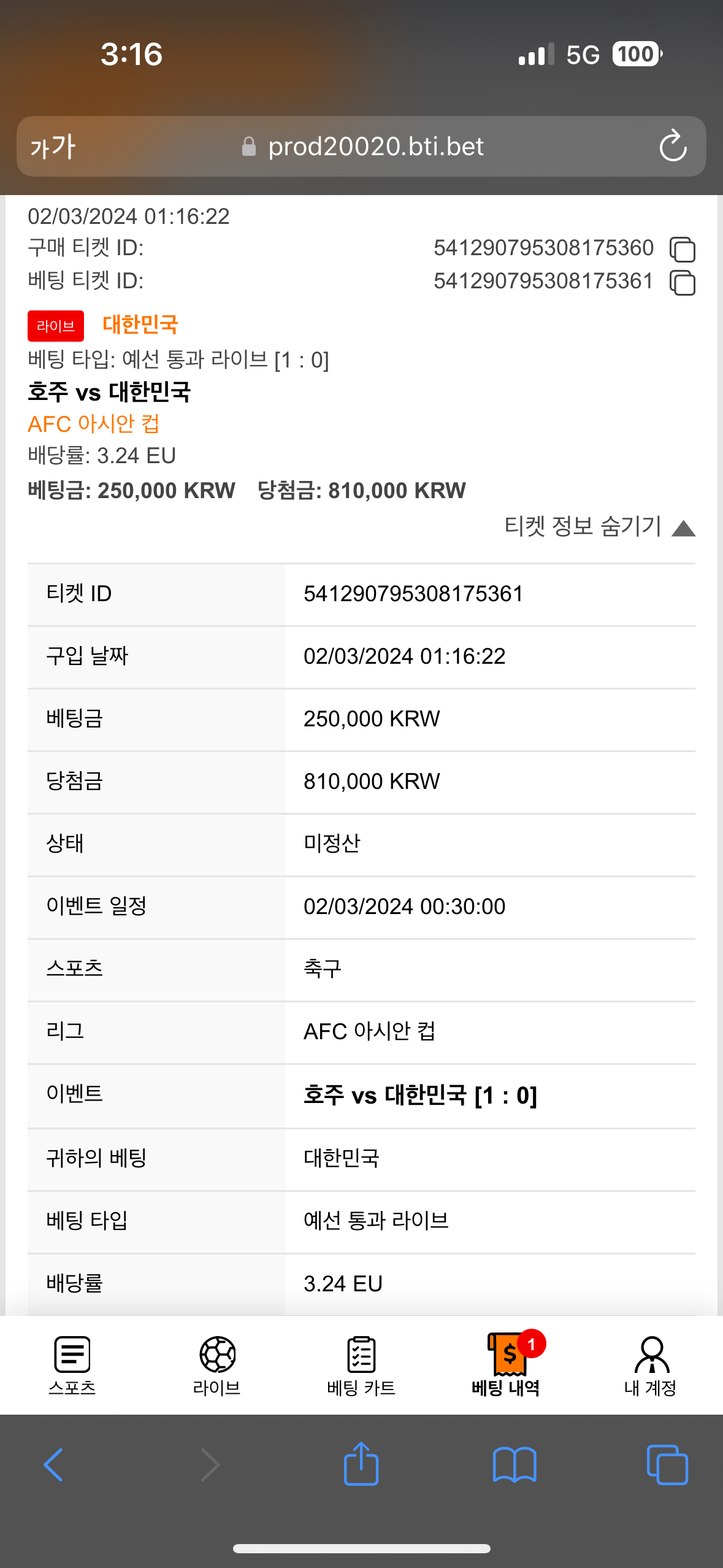Open the 라이브 soccer ball tab

pyautogui.click(x=217, y=1365)
